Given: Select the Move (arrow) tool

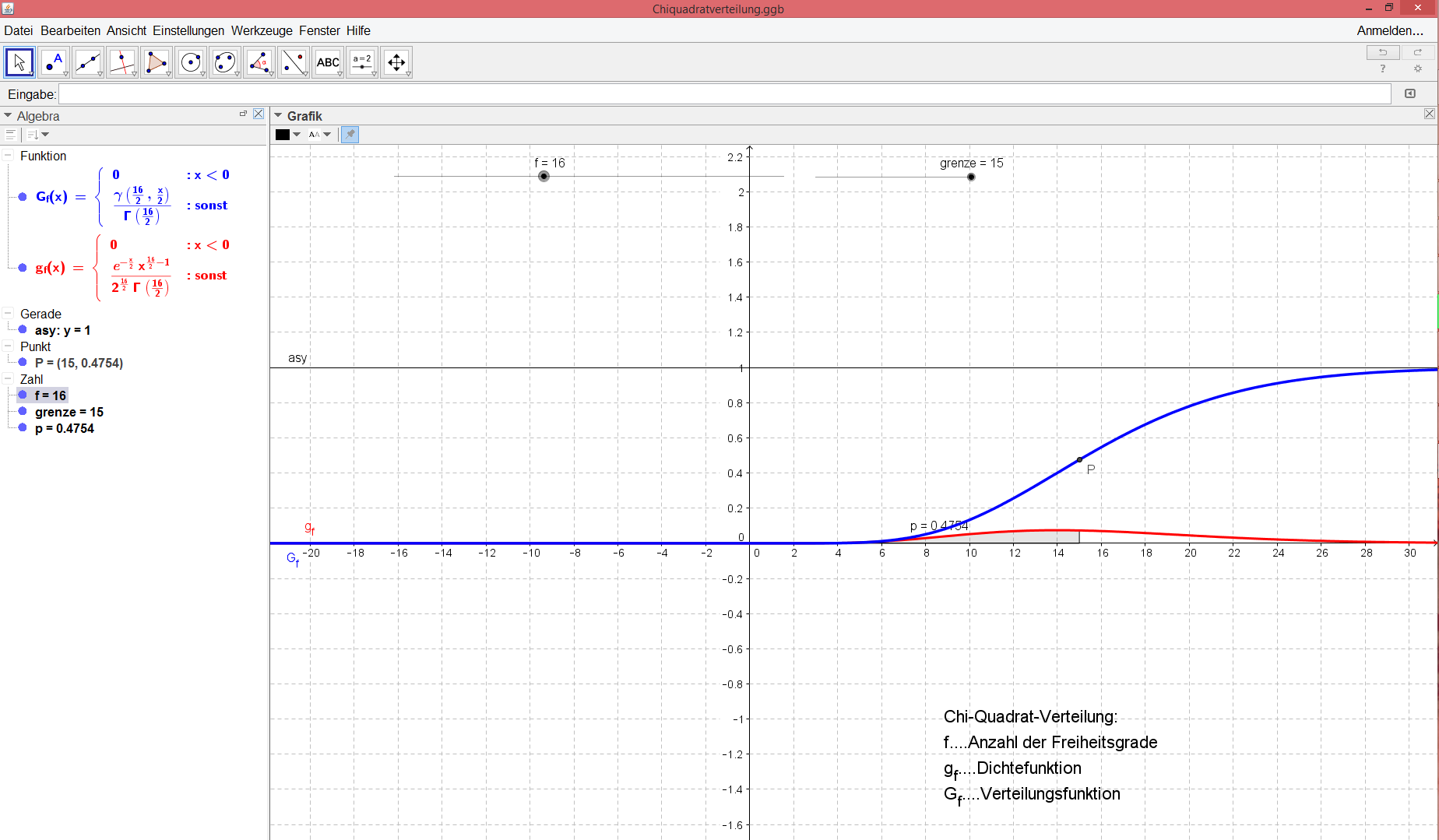Looking at the screenshot, I should click(19, 62).
